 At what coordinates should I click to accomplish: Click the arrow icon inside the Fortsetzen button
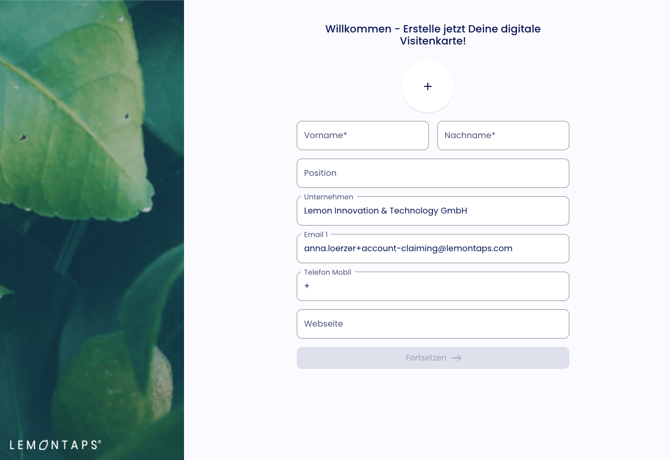[456, 358]
